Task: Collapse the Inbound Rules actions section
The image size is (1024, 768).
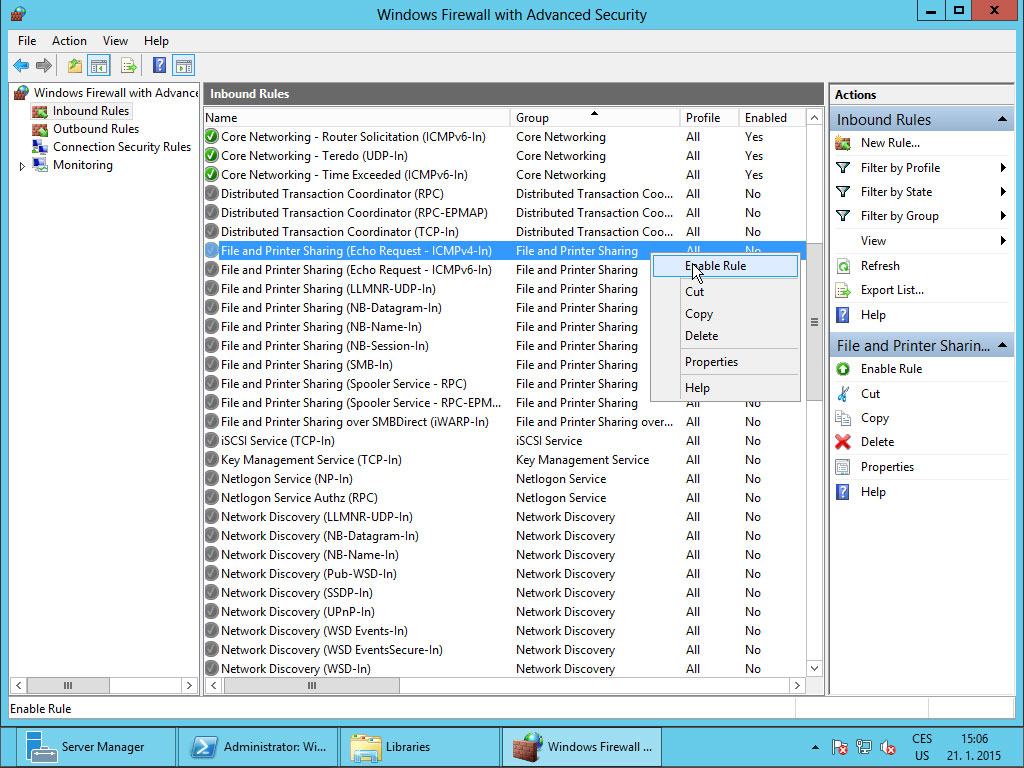Action: click(x=1002, y=120)
